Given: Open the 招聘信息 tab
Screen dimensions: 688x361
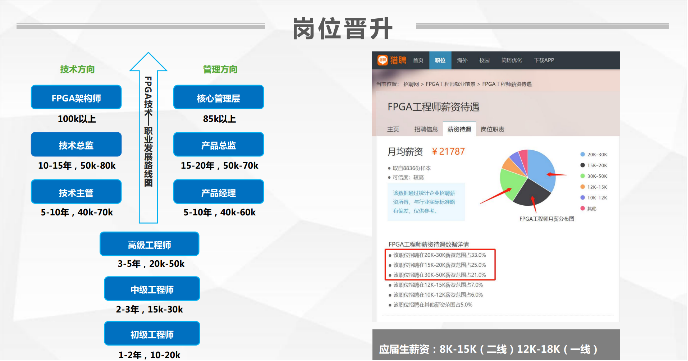Looking at the screenshot, I should (x=426, y=129).
